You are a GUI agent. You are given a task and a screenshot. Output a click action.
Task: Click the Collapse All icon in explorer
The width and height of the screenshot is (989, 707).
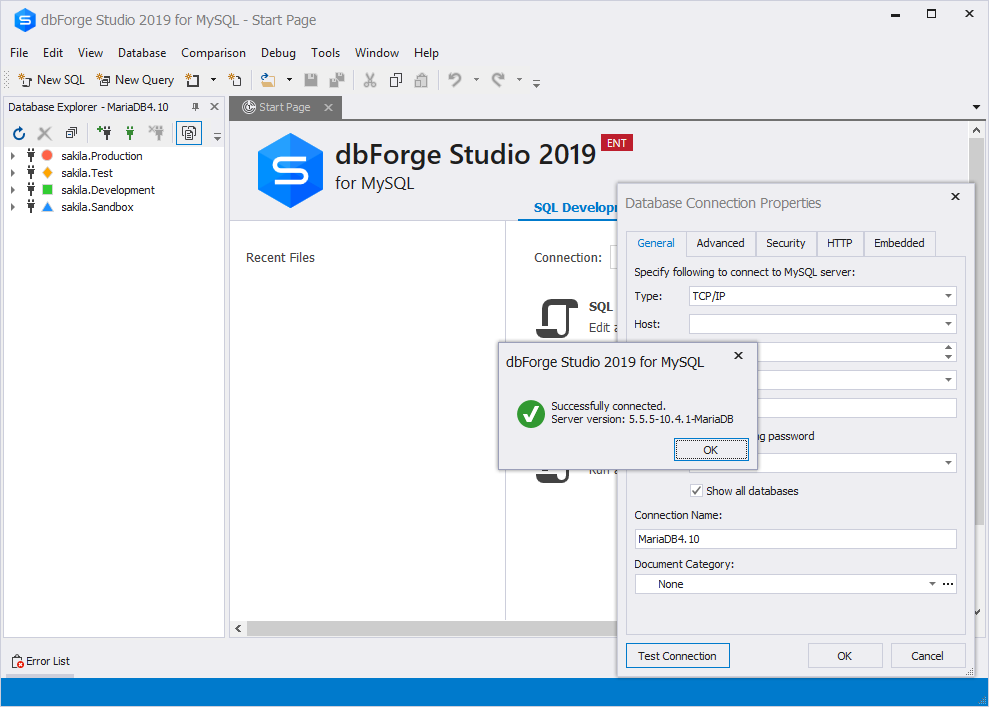coord(71,133)
